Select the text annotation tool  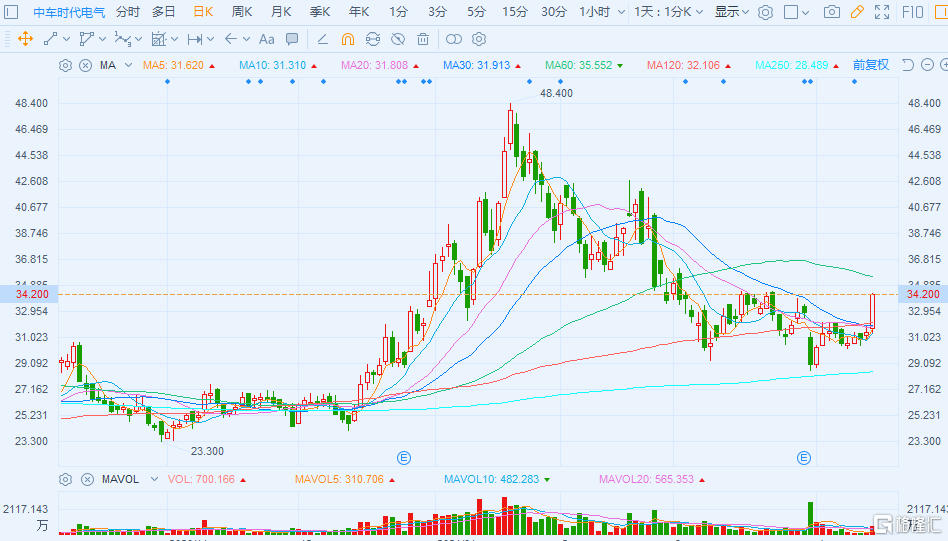tap(266, 39)
